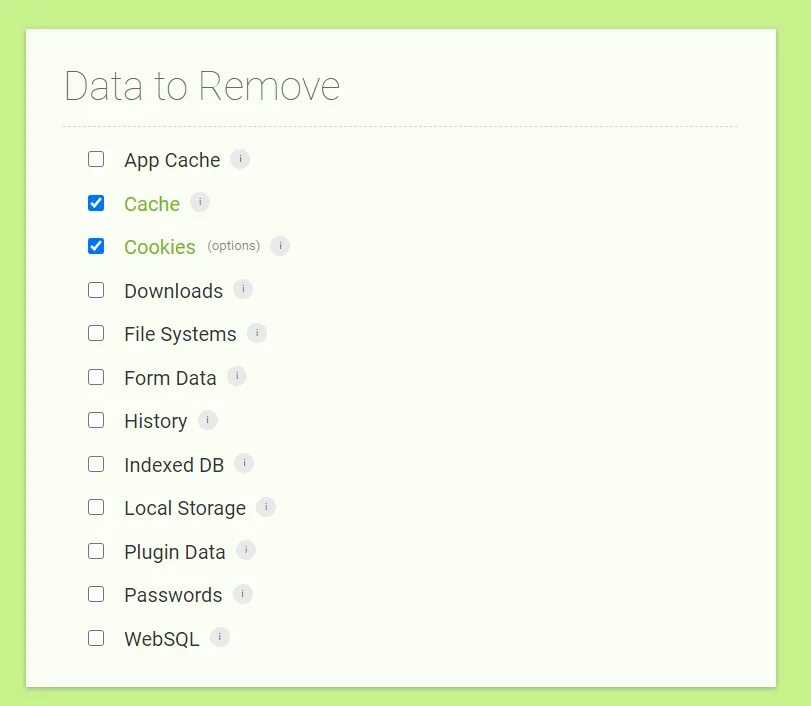Enable the App Cache checkbox
Viewport: 811px width, 706px height.
[x=96, y=159]
